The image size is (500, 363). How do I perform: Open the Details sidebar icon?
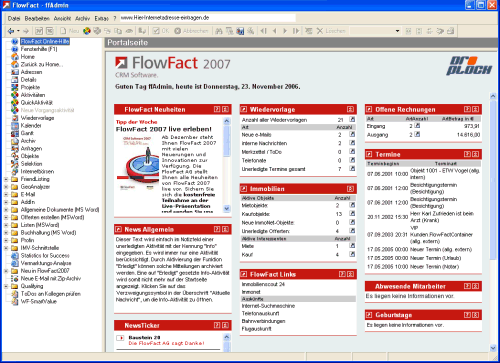point(15,80)
